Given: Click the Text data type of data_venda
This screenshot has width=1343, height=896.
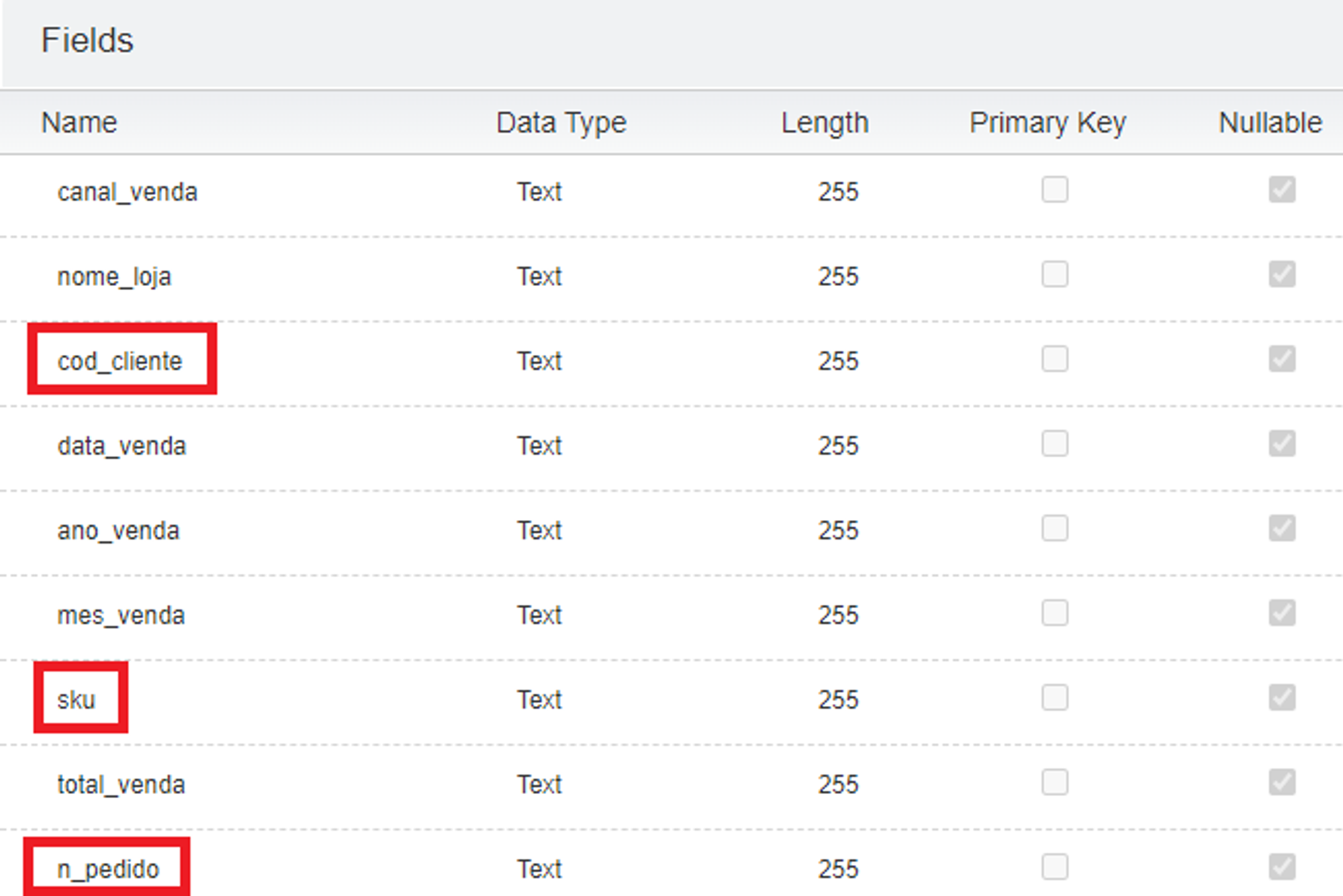Looking at the screenshot, I should tap(539, 446).
